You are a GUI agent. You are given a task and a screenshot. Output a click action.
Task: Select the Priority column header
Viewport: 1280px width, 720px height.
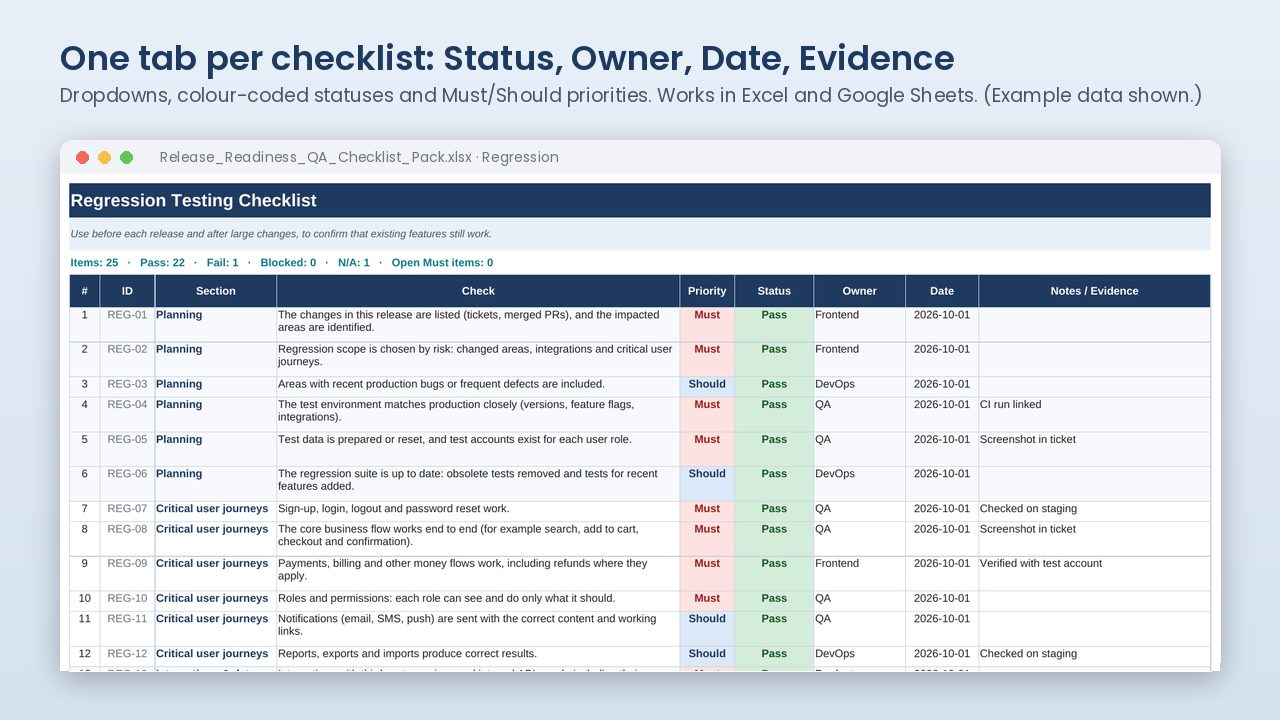(x=707, y=291)
